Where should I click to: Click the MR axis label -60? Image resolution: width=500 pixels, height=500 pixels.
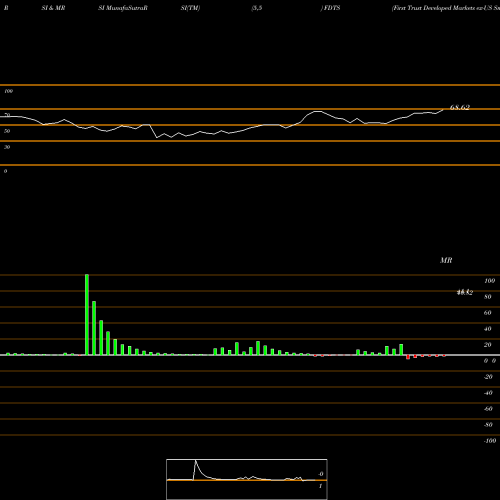[x=488, y=409]
